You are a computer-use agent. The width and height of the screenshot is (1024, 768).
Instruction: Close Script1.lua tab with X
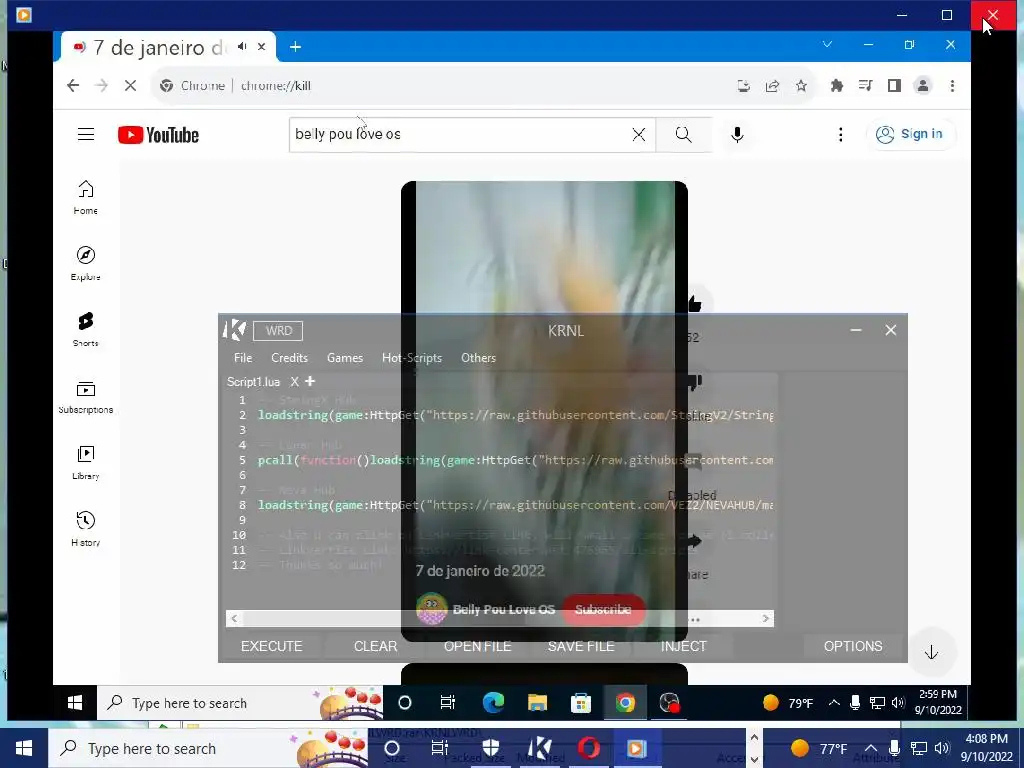[x=295, y=381]
